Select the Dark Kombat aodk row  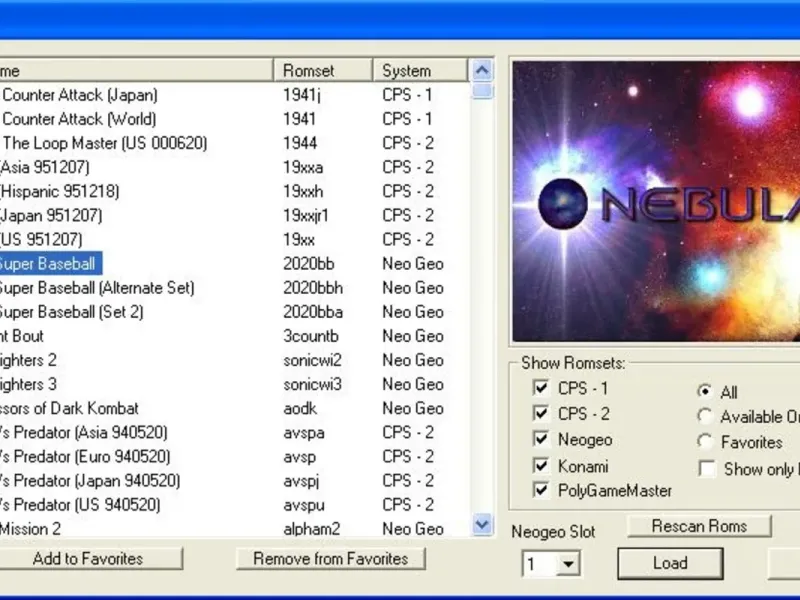(234, 408)
